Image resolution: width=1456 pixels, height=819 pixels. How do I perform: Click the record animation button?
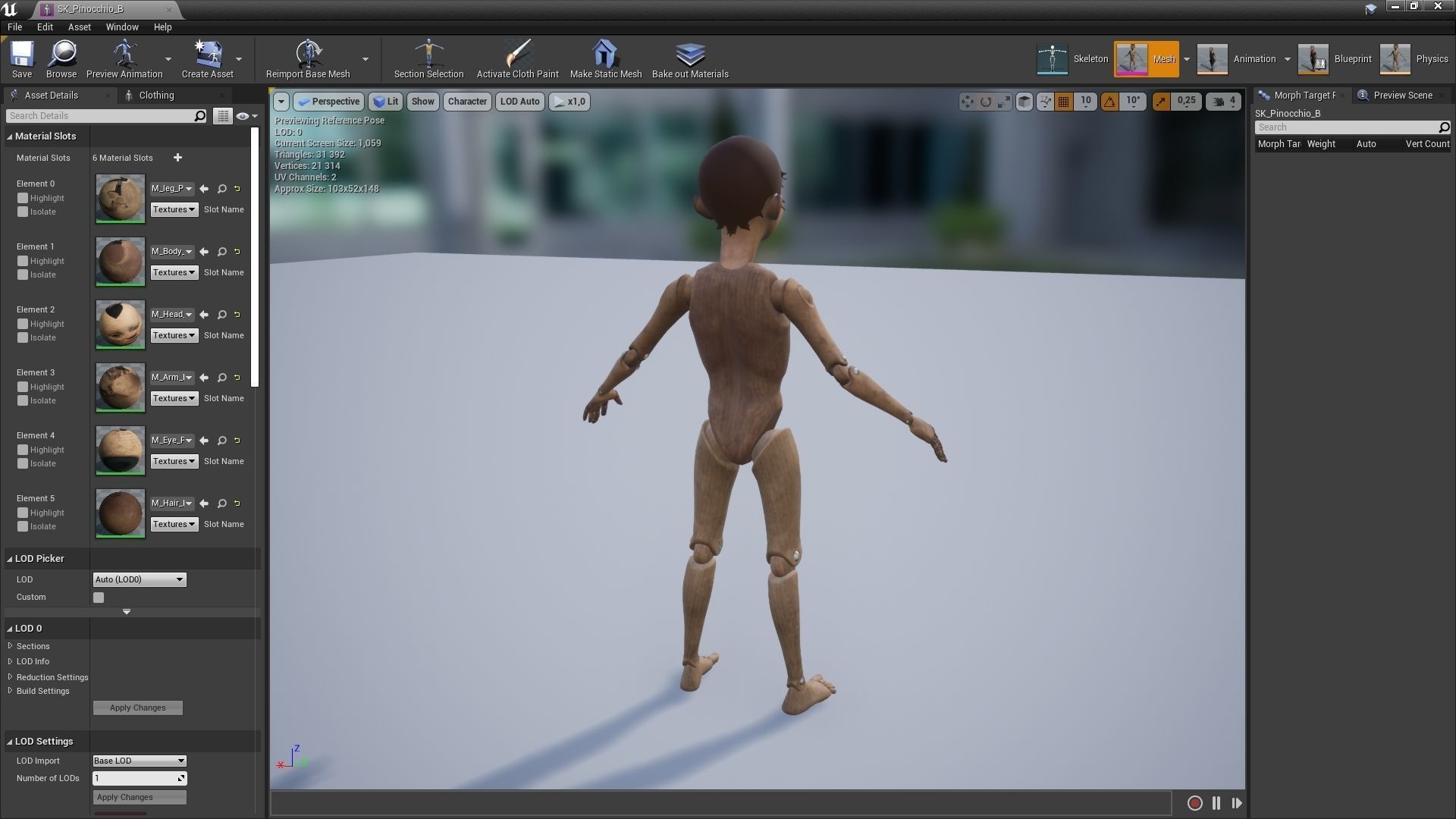tap(1194, 803)
